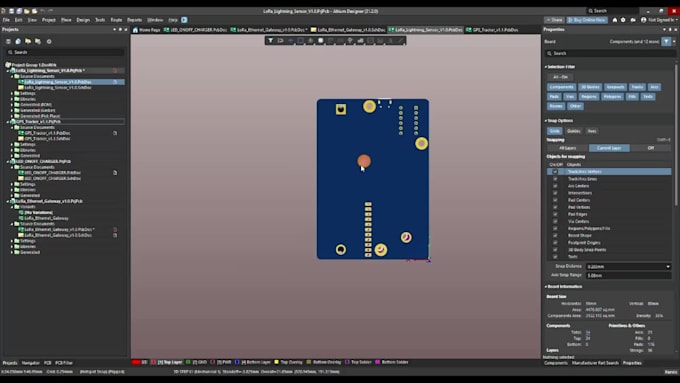
Task: Open the Snap Distance dropdown
Action: click(668, 267)
